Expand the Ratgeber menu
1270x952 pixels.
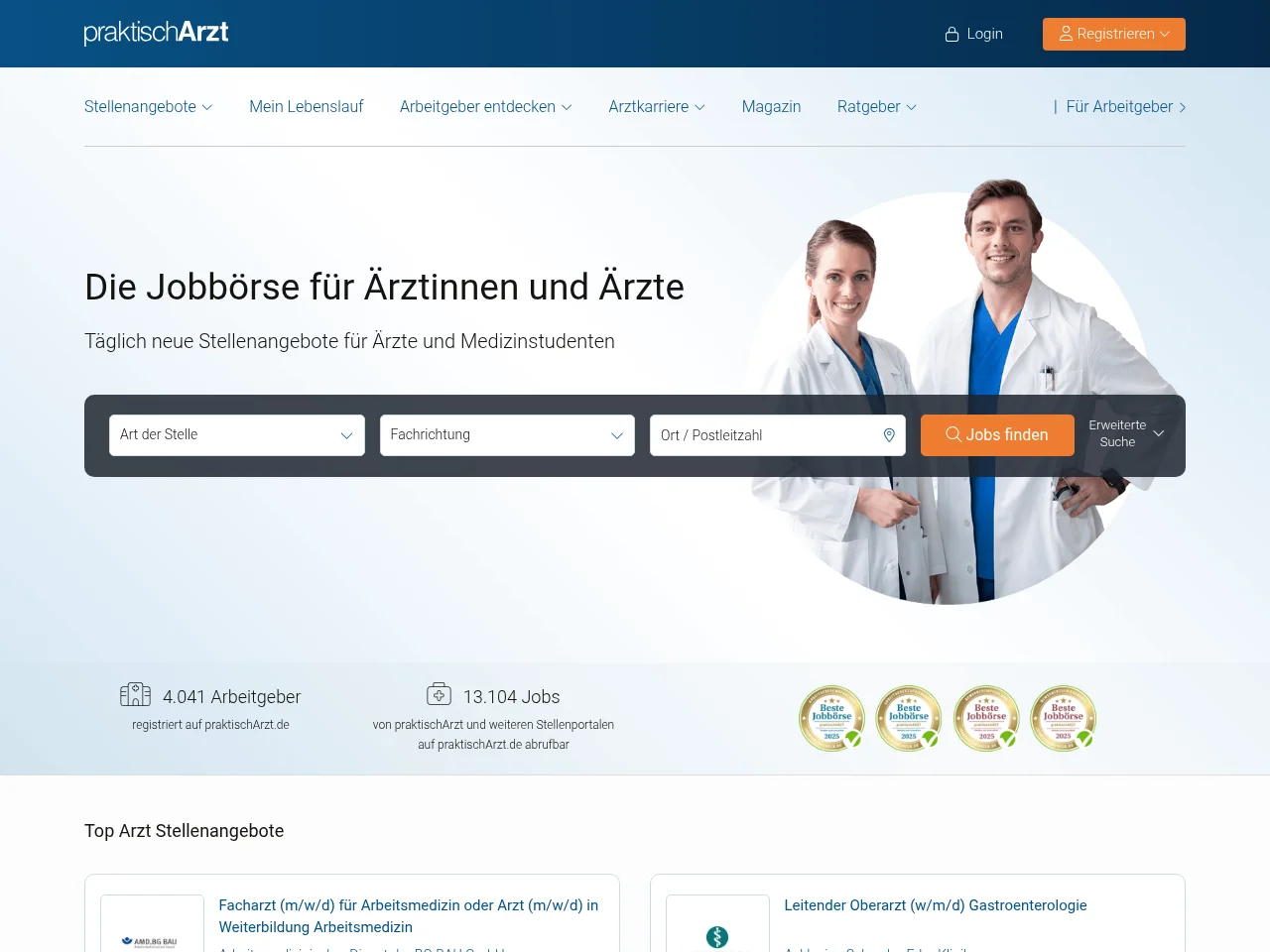coord(877,106)
